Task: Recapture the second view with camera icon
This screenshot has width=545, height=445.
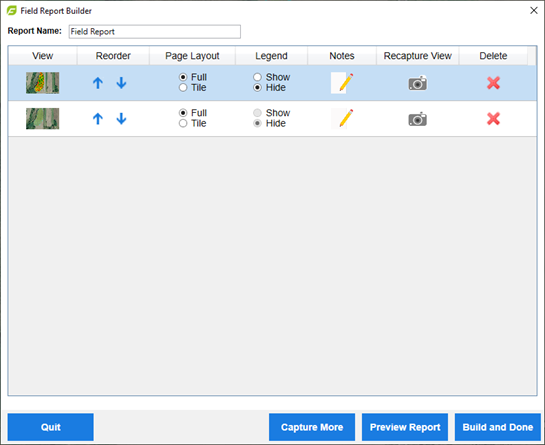Action: pyautogui.click(x=417, y=119)
